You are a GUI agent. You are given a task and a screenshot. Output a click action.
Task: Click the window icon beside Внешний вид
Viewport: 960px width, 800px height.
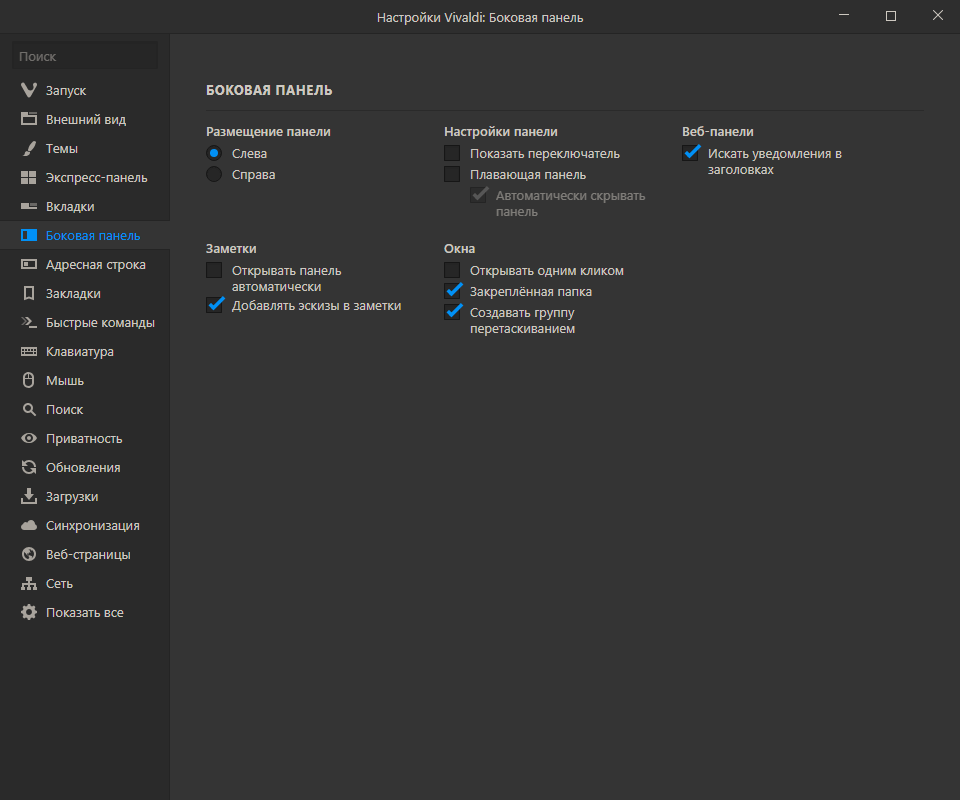[29, 119]
